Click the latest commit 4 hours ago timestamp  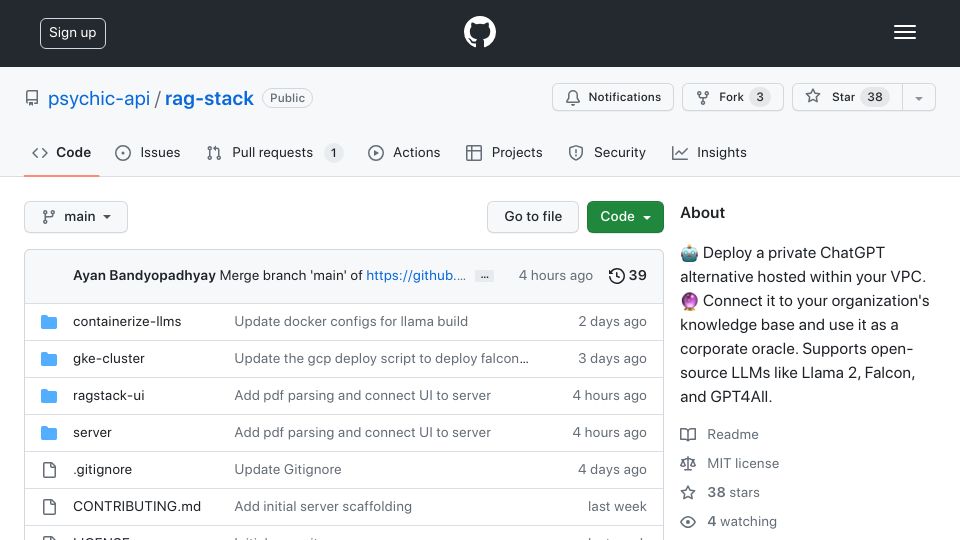pos(555,276)
